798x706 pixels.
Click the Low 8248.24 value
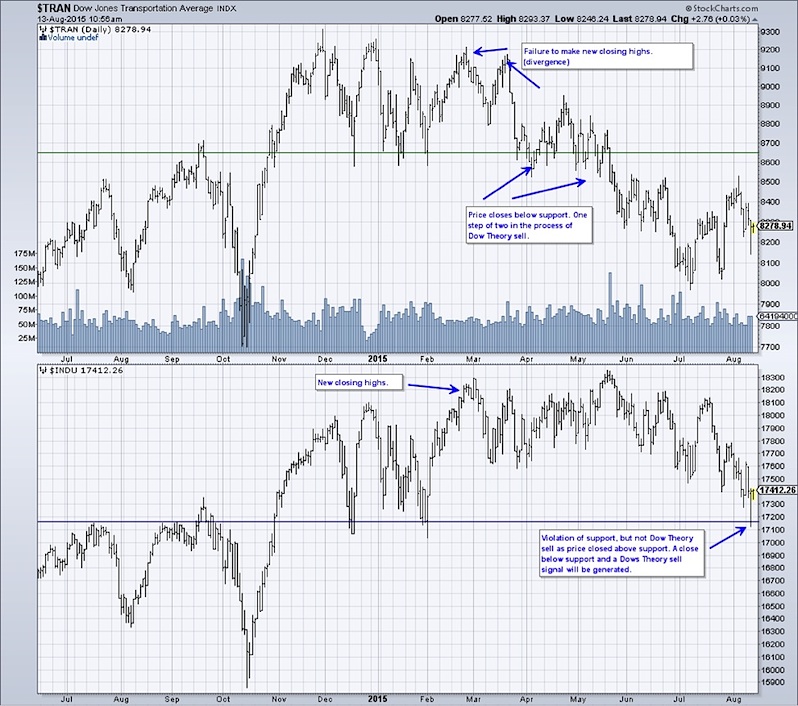pyautogui.click(x=582, y=19)
